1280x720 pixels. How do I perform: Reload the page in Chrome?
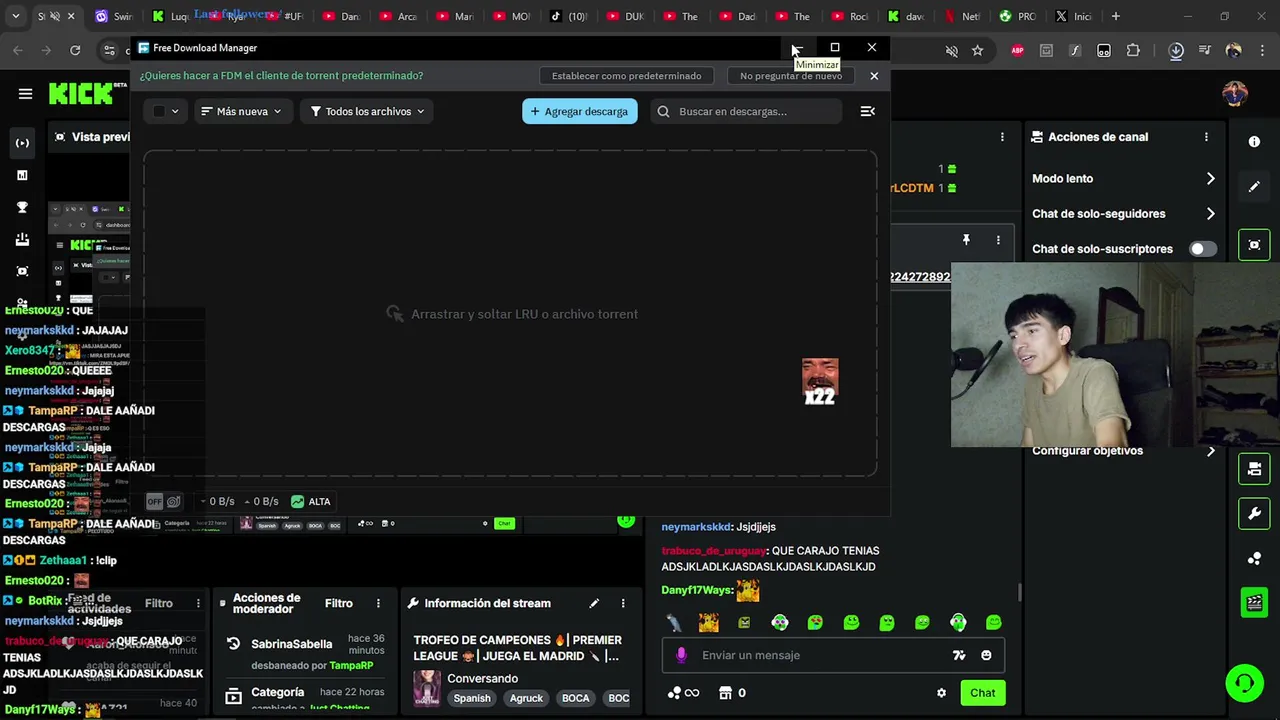[75, 50]
